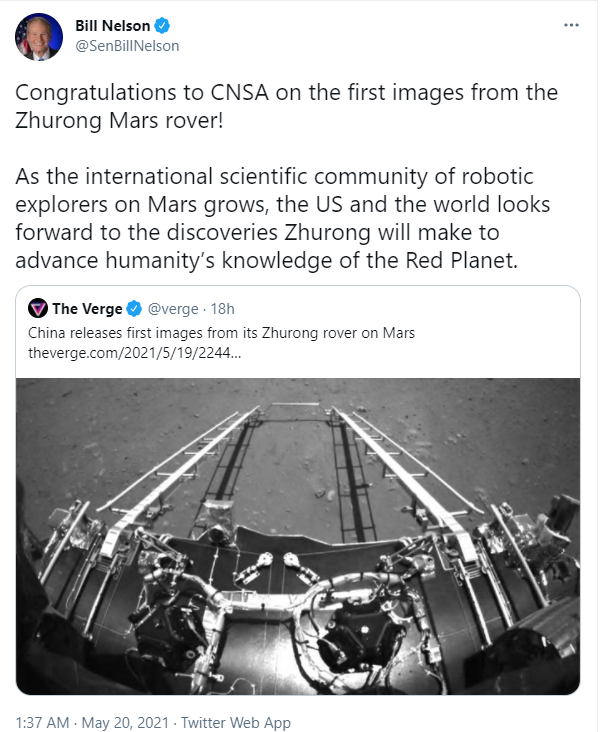This screenshot has width=602, height=732.
Task: Open the @verge handle
Action: coord(174,308)
